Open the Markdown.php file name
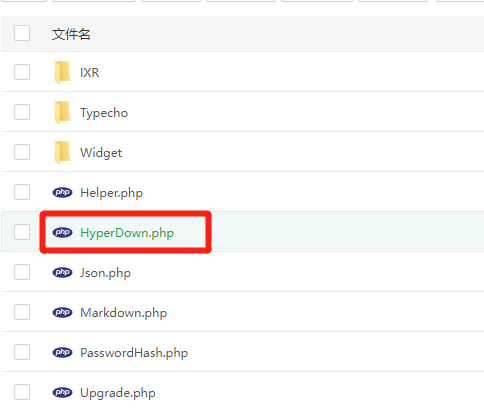484x411 pixels. click(x=124, y=313)
